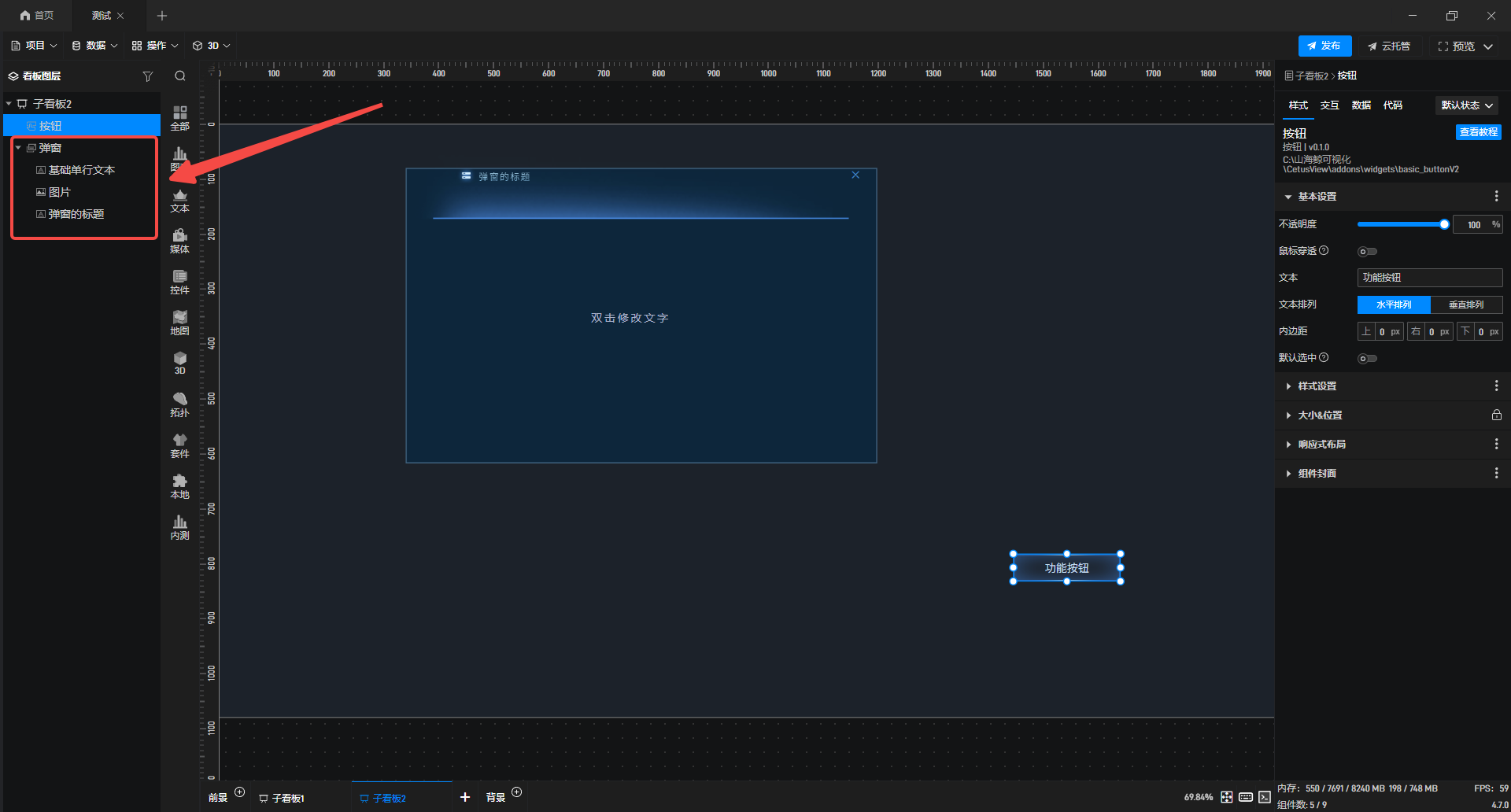1511x812 pixels.
Task: Expand the 样式设置 section
Action: 1317,386
